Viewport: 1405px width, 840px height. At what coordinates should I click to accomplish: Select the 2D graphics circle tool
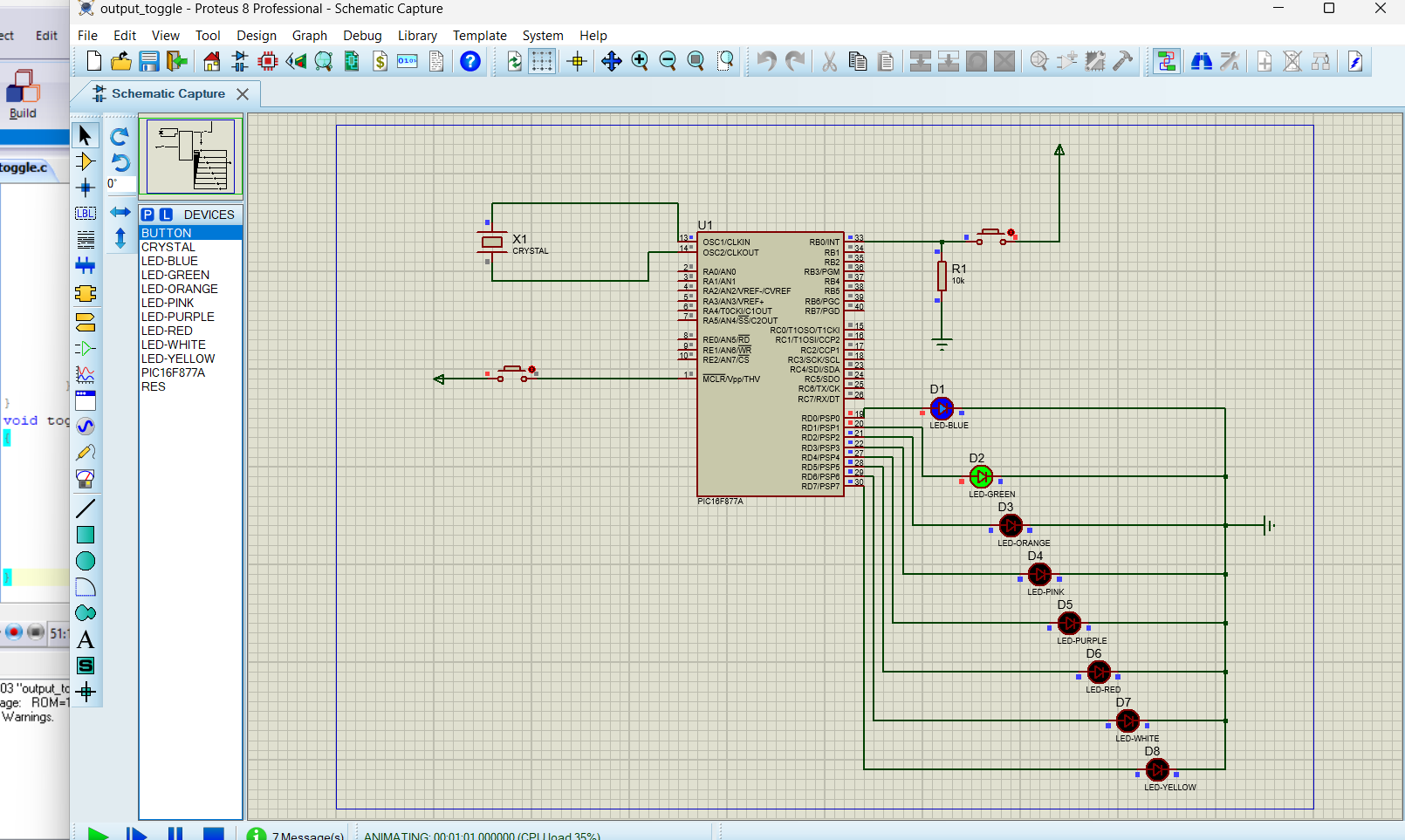coord(86,561)
